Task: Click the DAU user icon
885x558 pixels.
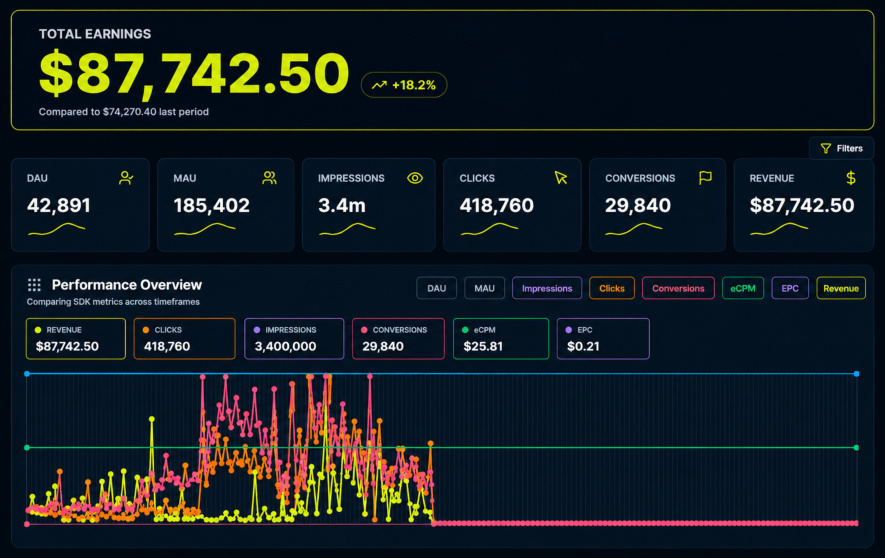Action: pos(126,178)
